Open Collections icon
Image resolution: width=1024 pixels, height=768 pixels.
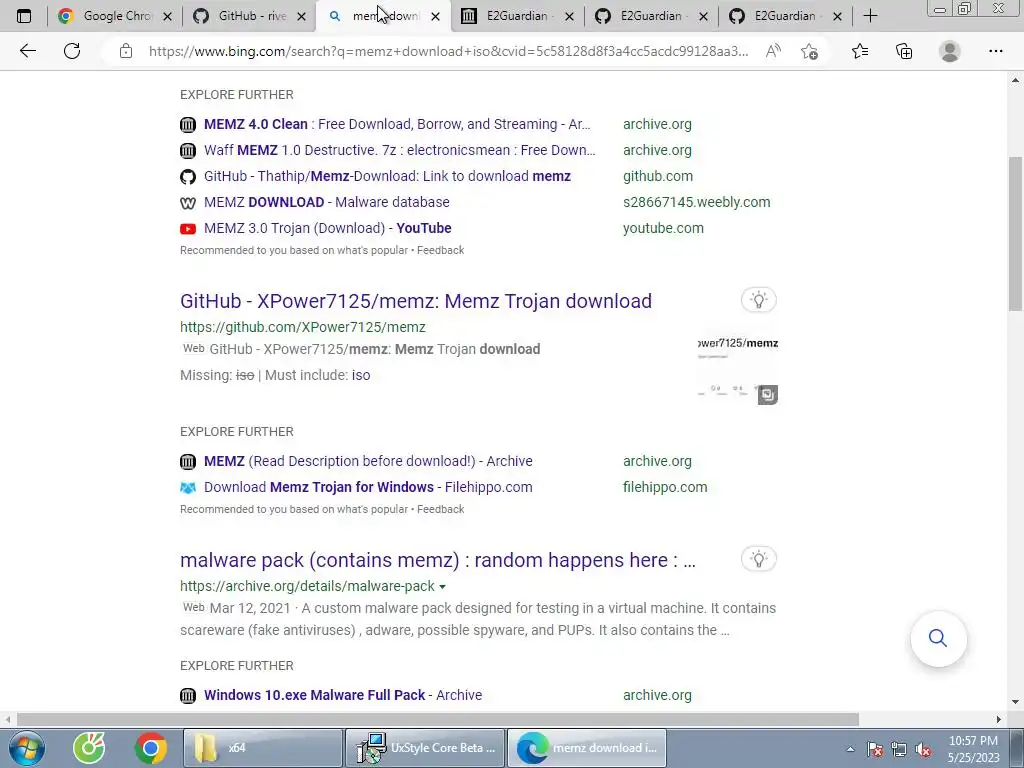coord(904,51)
